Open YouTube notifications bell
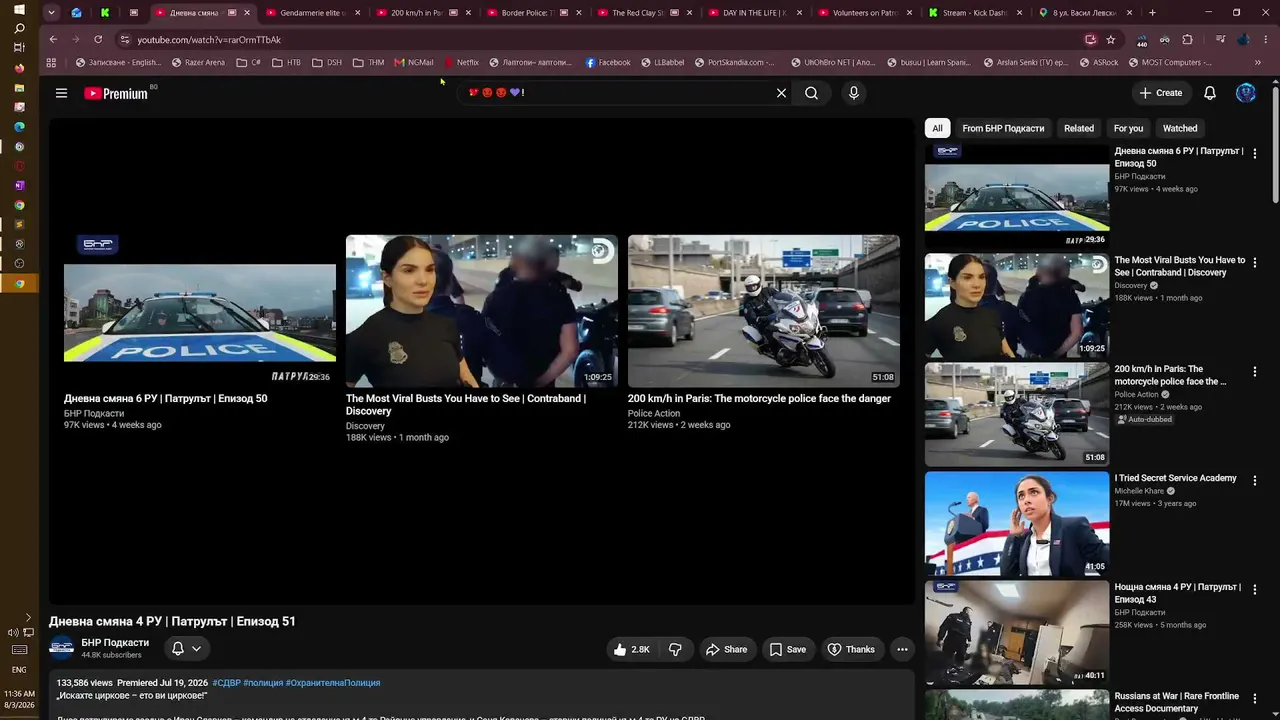The height and width of the screenshot is (720, 1280). coord(1210,93)
